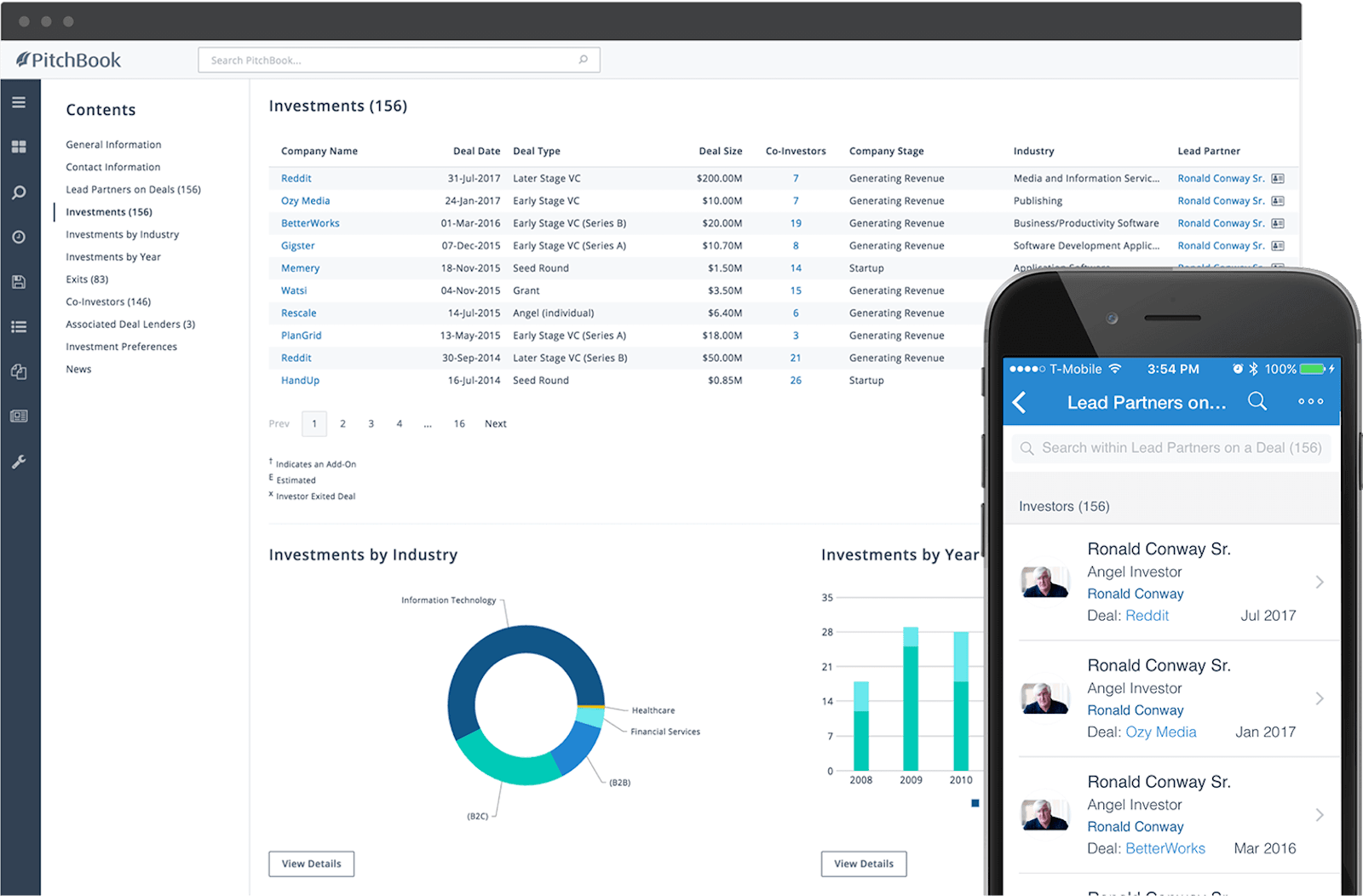Open the Rescale company link

coord(299,313)
